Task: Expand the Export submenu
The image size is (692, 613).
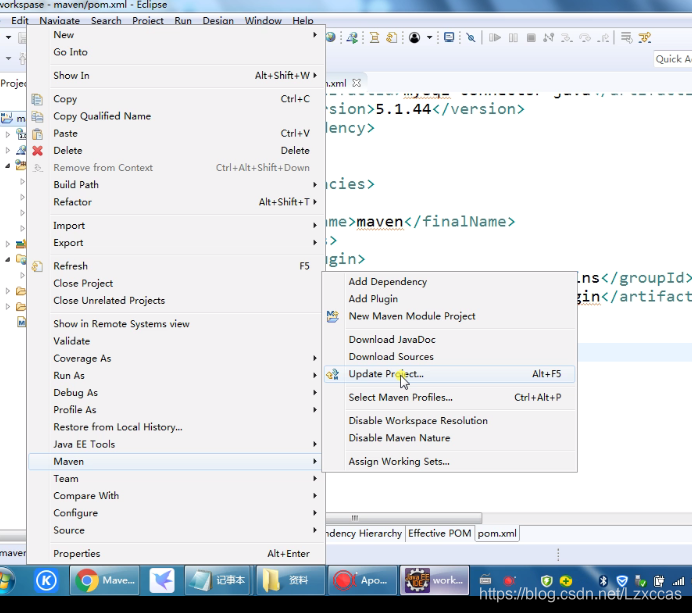Action: pyautogui.click(x=315, y=243)
